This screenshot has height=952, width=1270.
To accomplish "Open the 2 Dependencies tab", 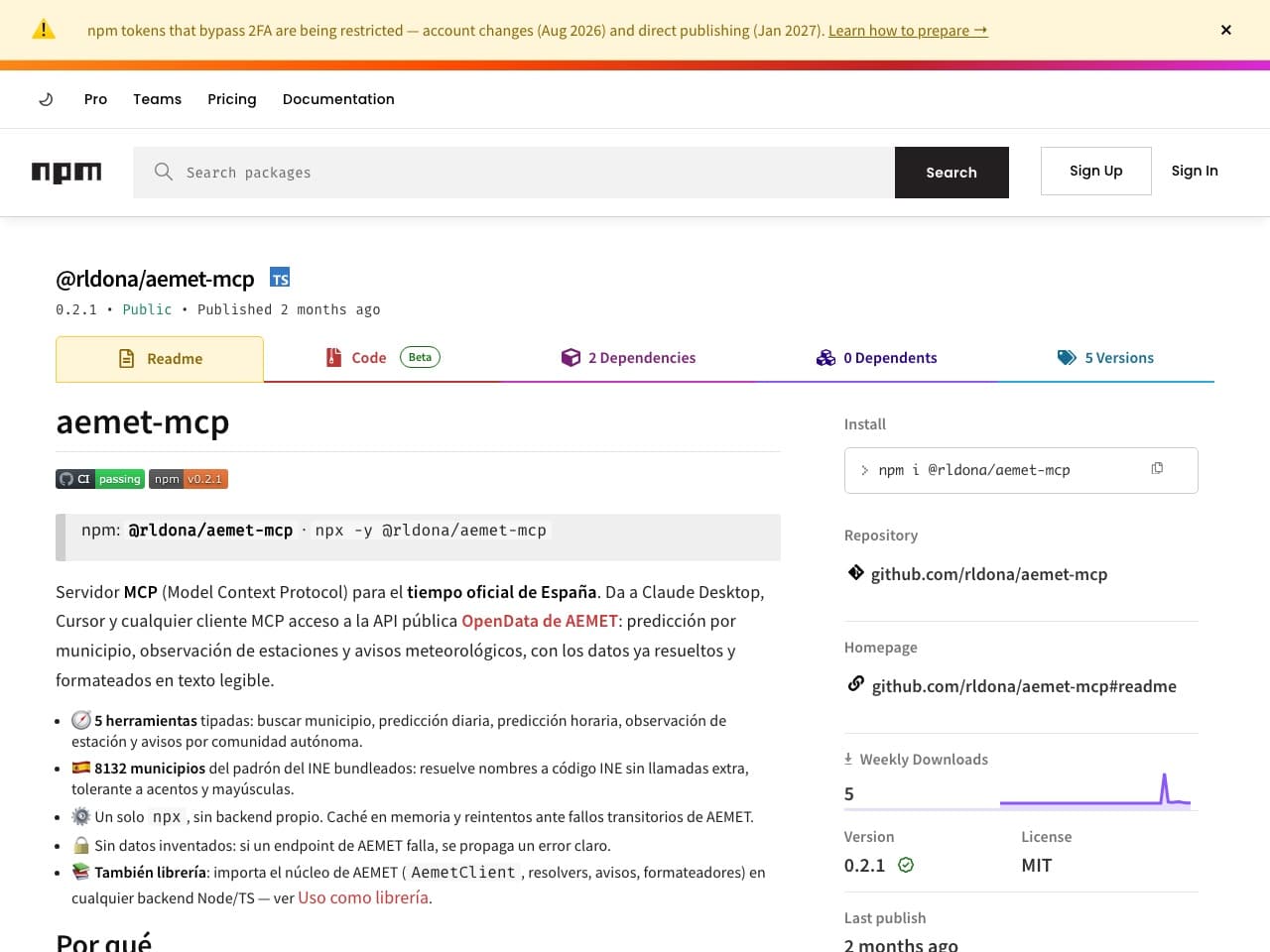I will tap(628, 358).
